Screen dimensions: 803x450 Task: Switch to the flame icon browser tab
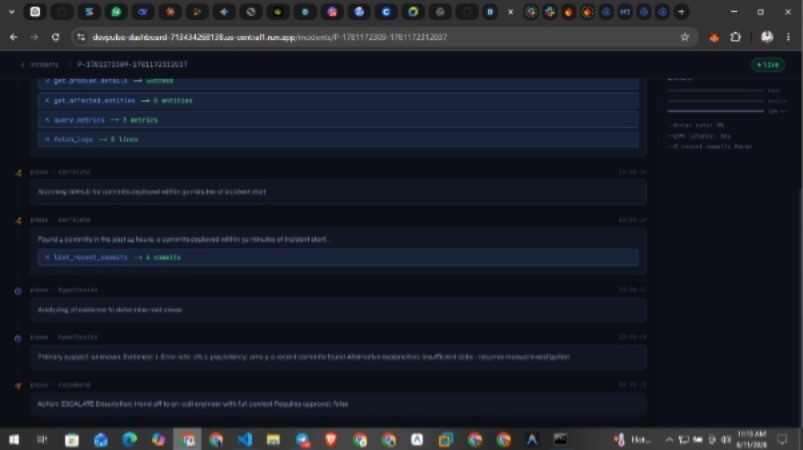[x=568, y=12]
